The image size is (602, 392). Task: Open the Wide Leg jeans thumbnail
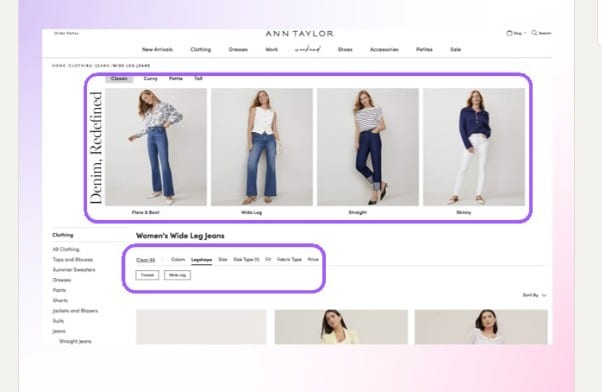[x=261, y=147]
